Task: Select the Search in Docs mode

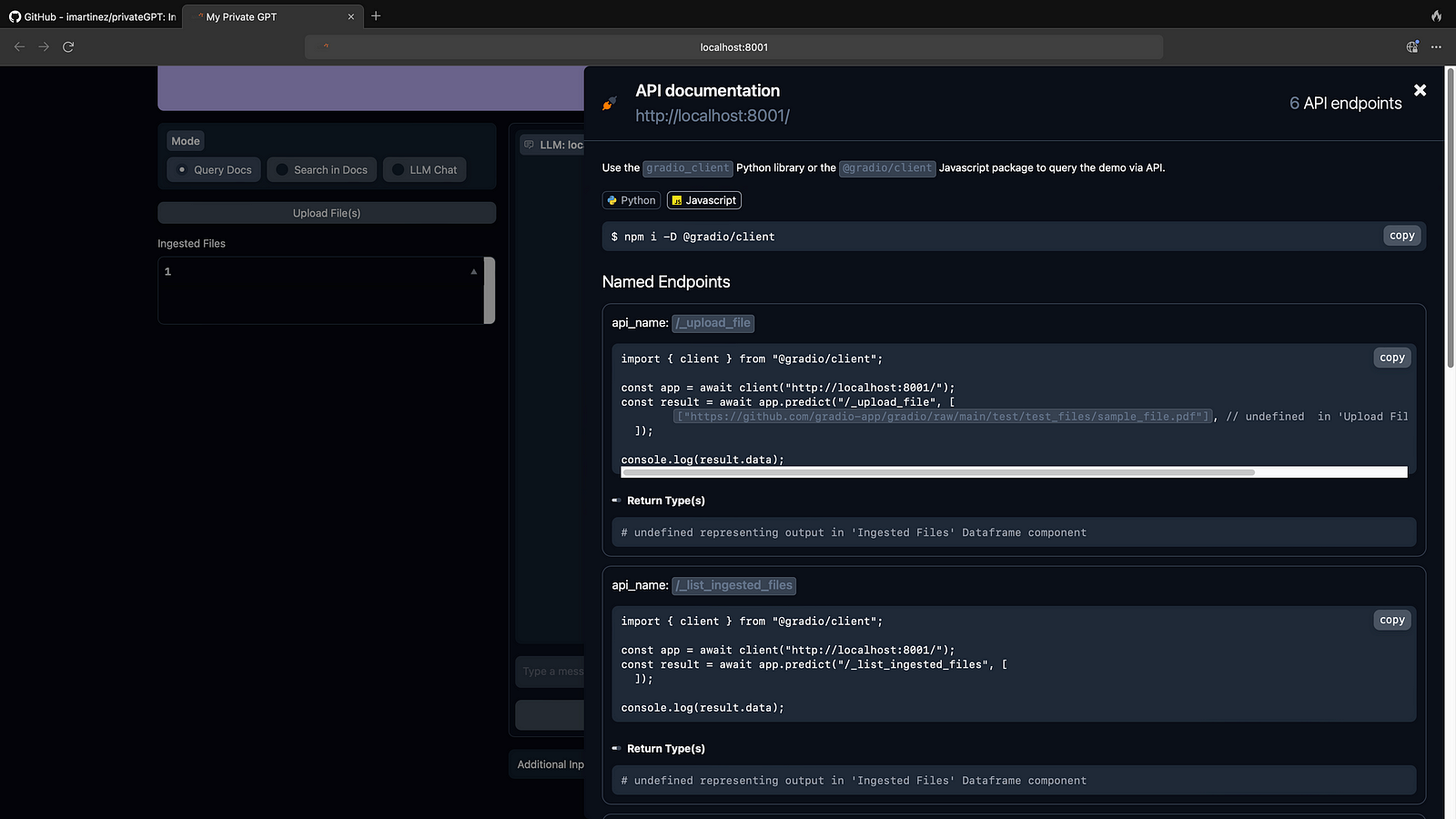Action: pyautogui.click(x=321, y=170)
